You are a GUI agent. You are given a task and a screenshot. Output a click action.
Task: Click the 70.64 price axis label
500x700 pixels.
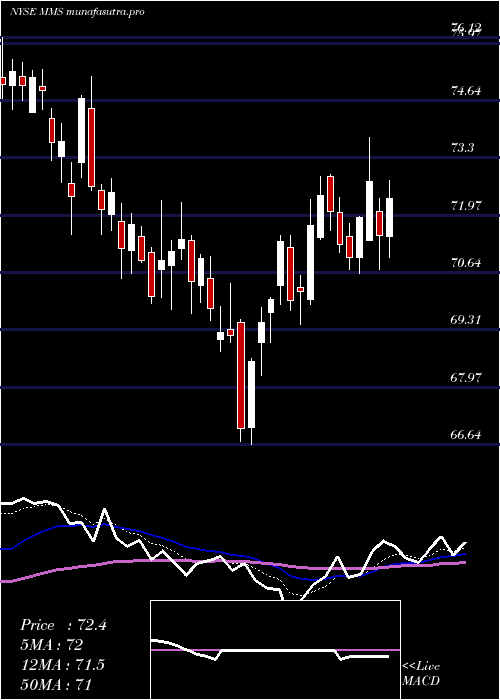click(466, 262)
